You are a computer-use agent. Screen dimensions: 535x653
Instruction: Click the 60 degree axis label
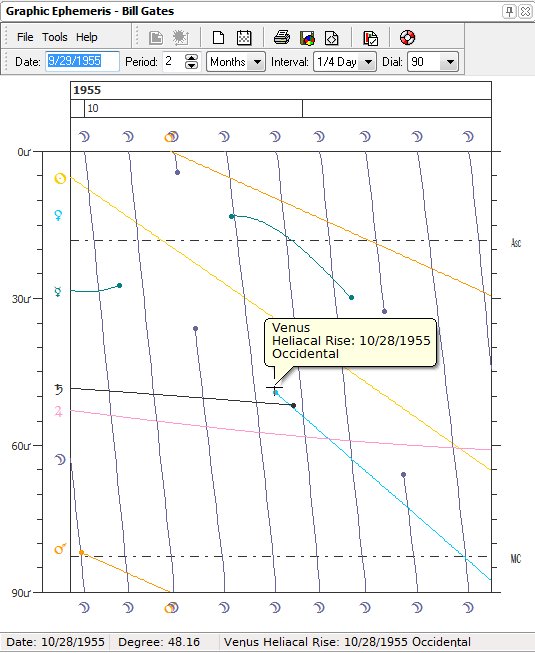[x=21, y=446]
